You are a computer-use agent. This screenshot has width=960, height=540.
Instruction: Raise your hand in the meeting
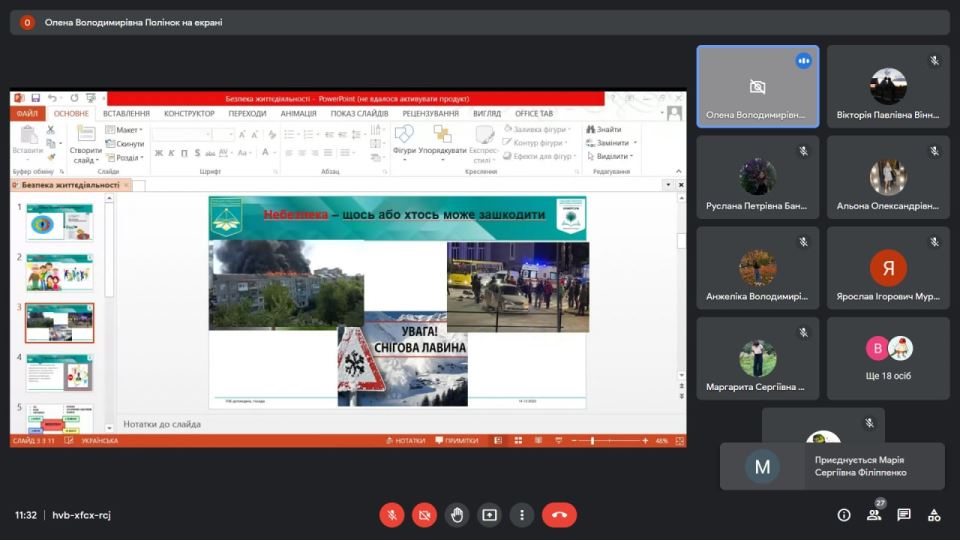pos(457,515)
